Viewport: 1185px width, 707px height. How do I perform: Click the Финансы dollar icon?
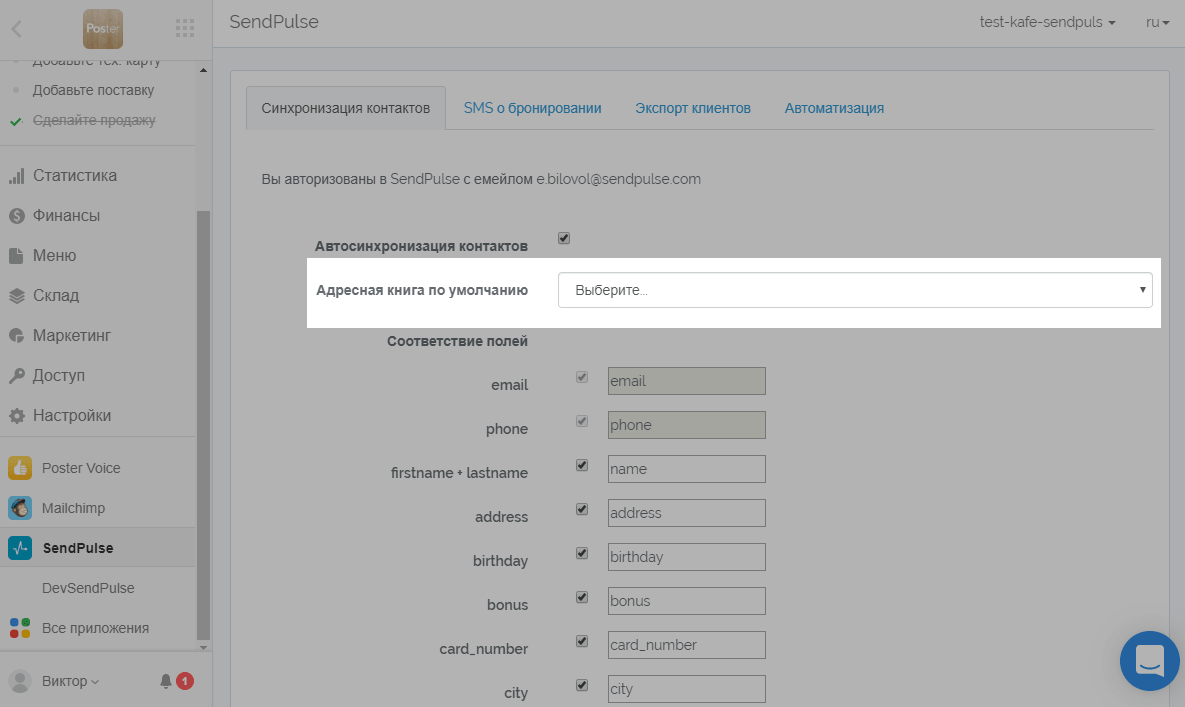tap(17, 216)
